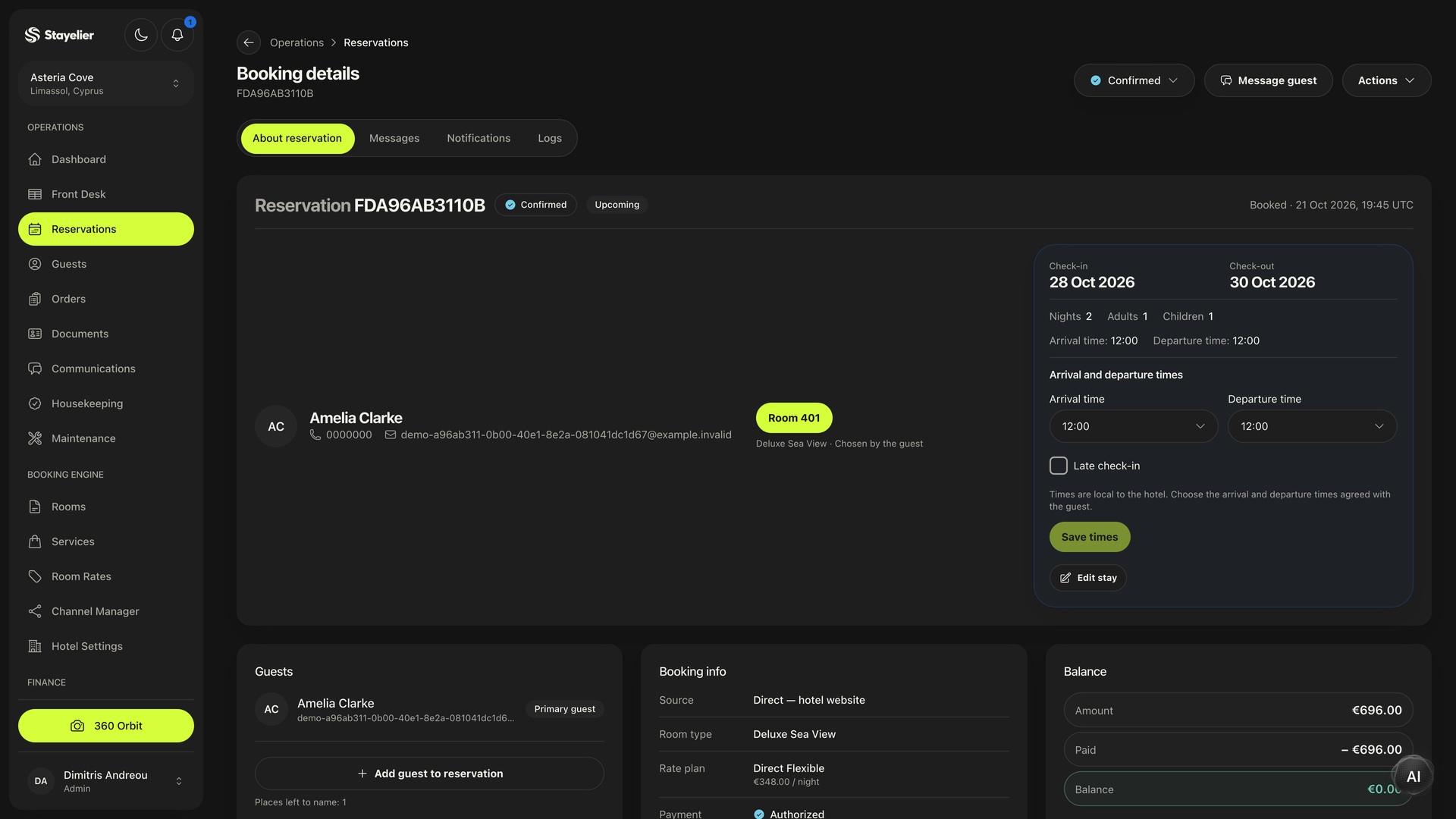This screenshot has height=819, width=1456.
Task: Switch to the Messages tab
Action: [394, 138]
